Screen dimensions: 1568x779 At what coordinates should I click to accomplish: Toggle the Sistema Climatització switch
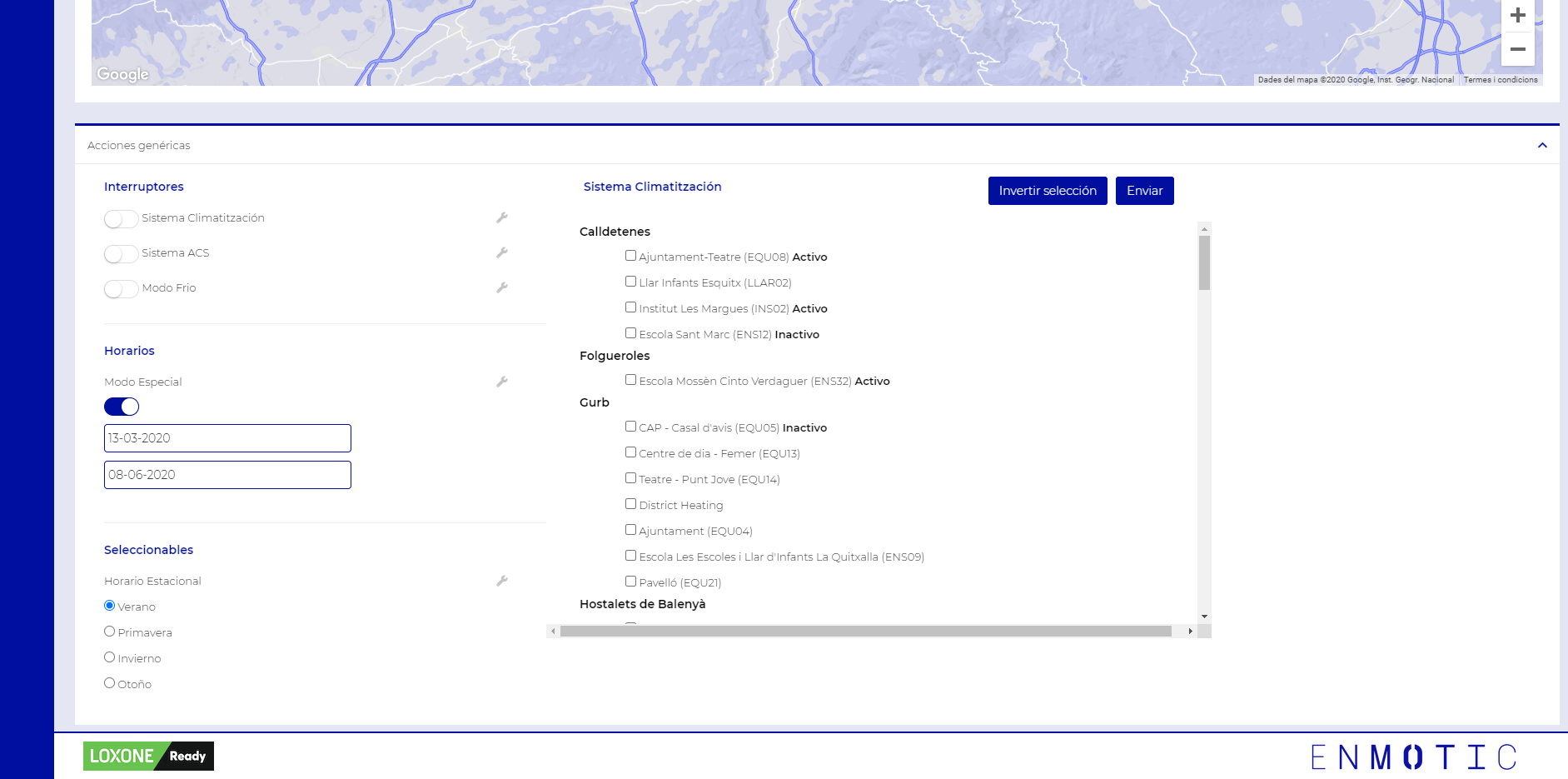point(121,218)
